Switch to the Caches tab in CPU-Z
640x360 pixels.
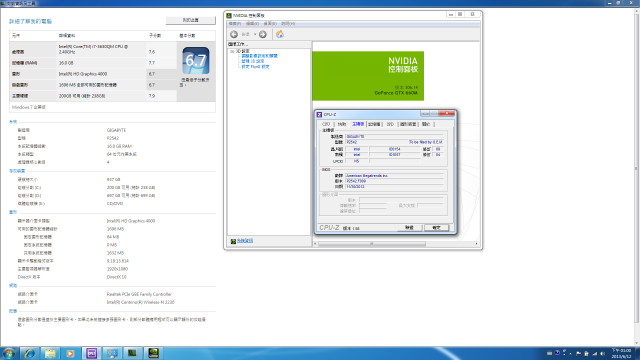[342, 124]
